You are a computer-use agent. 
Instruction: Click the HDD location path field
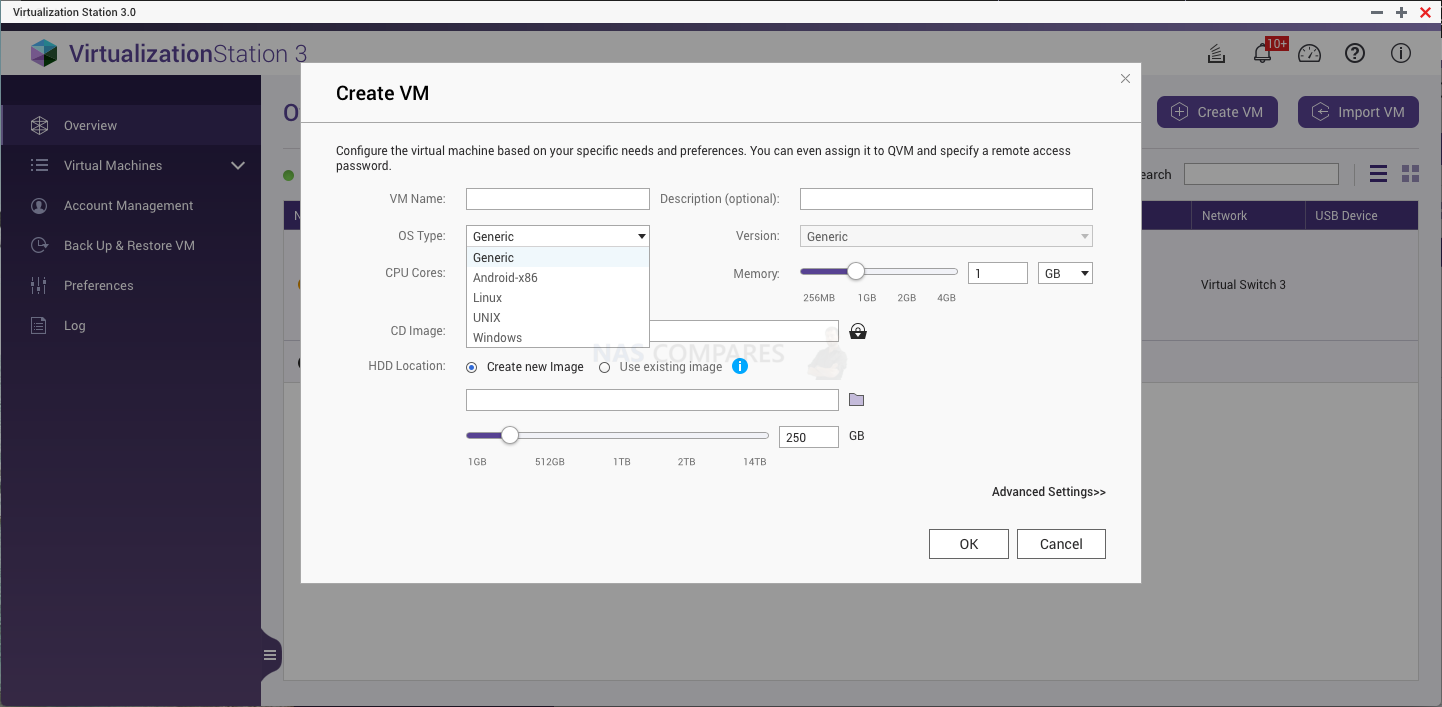pos(652,400)
